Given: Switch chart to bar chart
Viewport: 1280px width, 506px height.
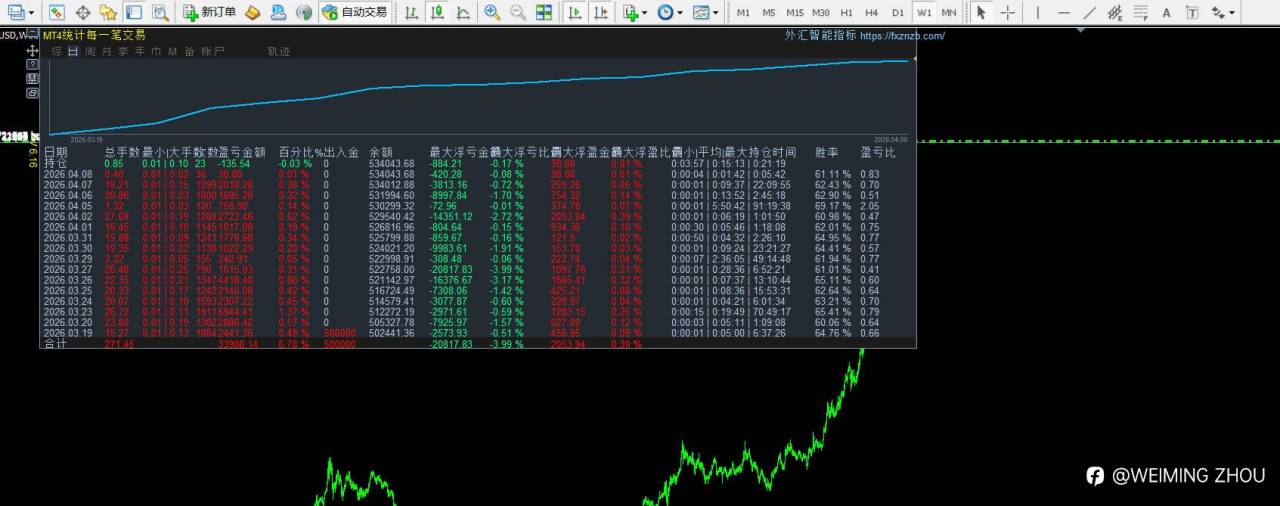Looking at the screenshot, I should pyautogui.click(x=412, y=12).
